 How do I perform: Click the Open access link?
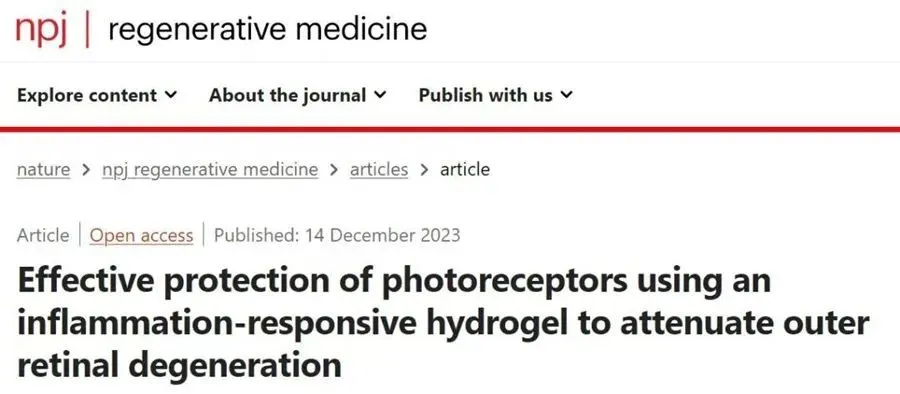coord(141,235)
